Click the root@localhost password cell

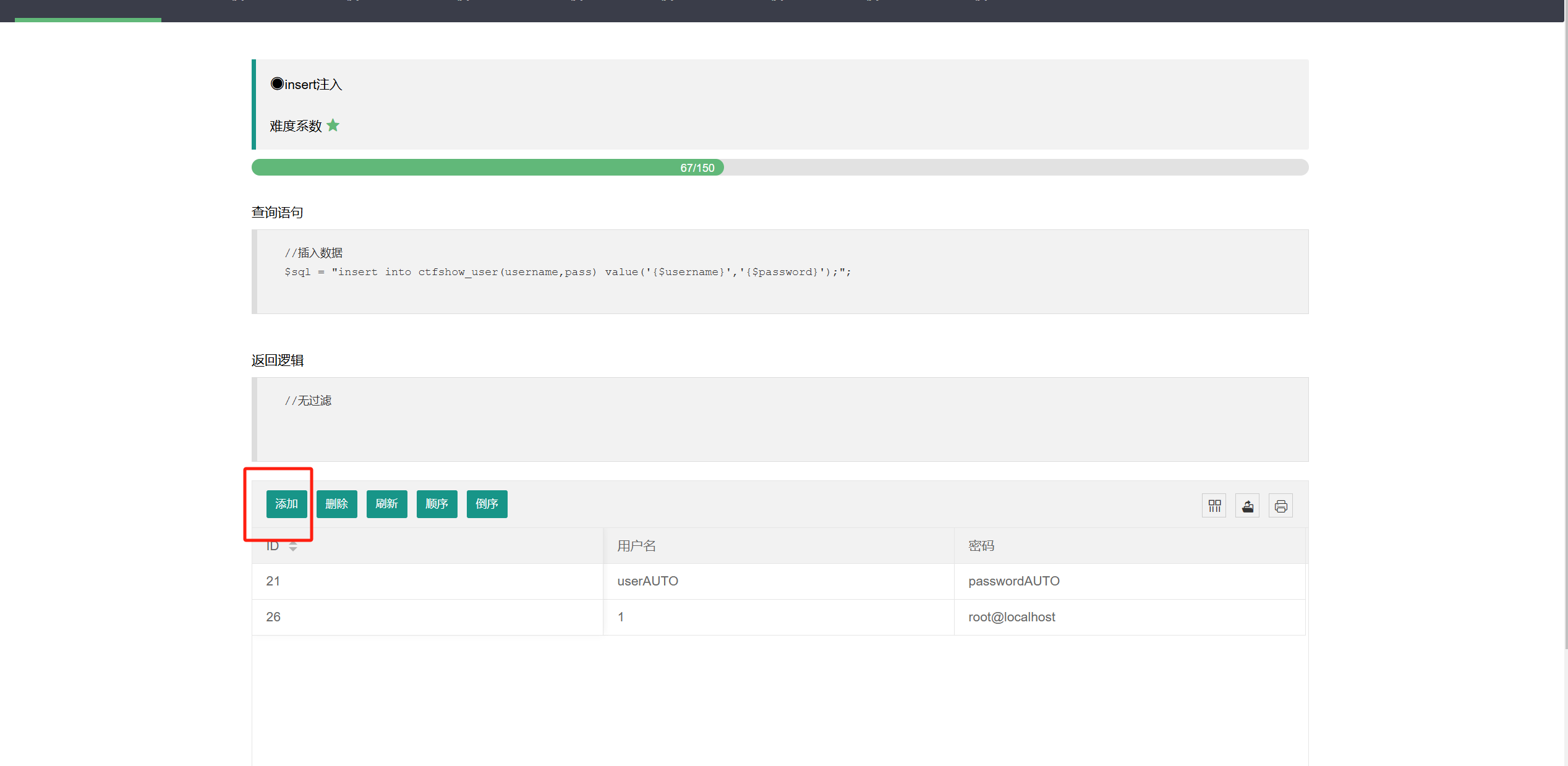tap(1012, 617)
